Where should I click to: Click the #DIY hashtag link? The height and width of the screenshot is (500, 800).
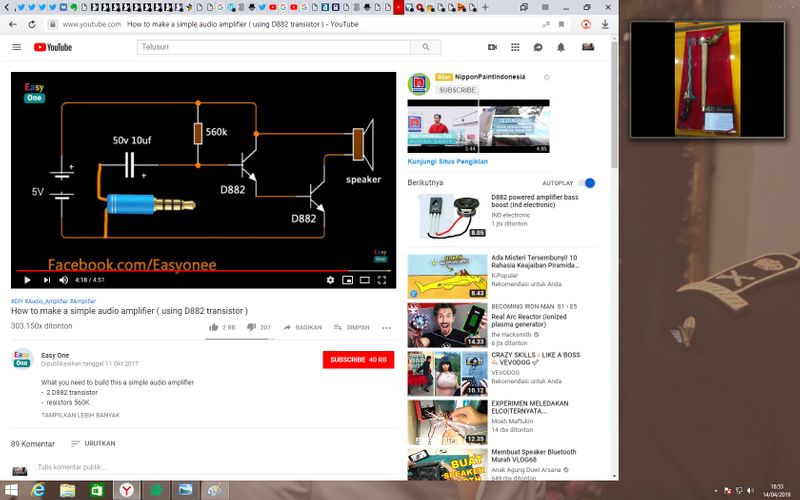(x=17, y=301)
